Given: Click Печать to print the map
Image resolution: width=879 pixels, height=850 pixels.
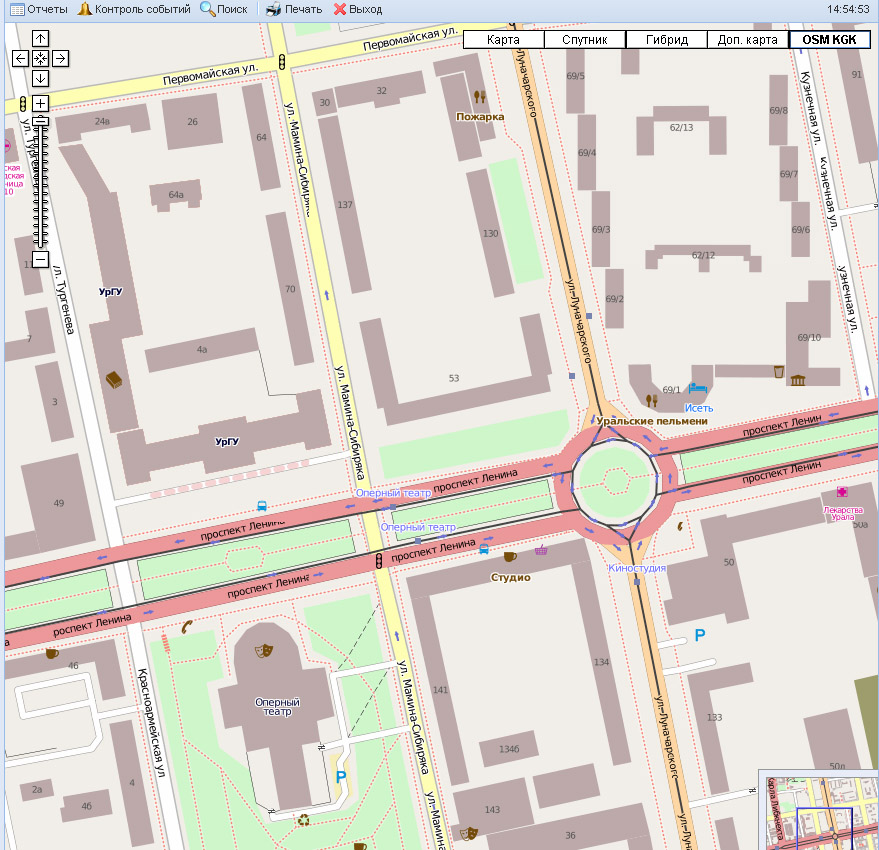Looking at the screenshot, I should (x=294, y=9).
